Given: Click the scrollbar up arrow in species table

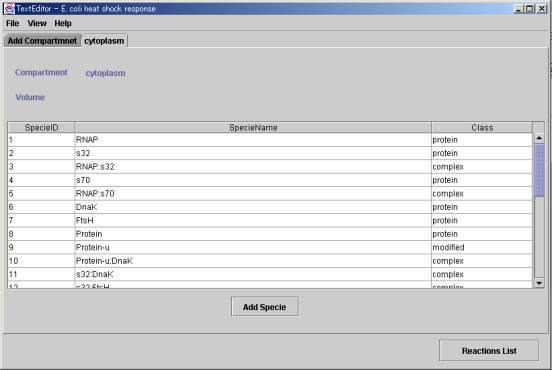Looking at the screenshot, I should (539, 138).
